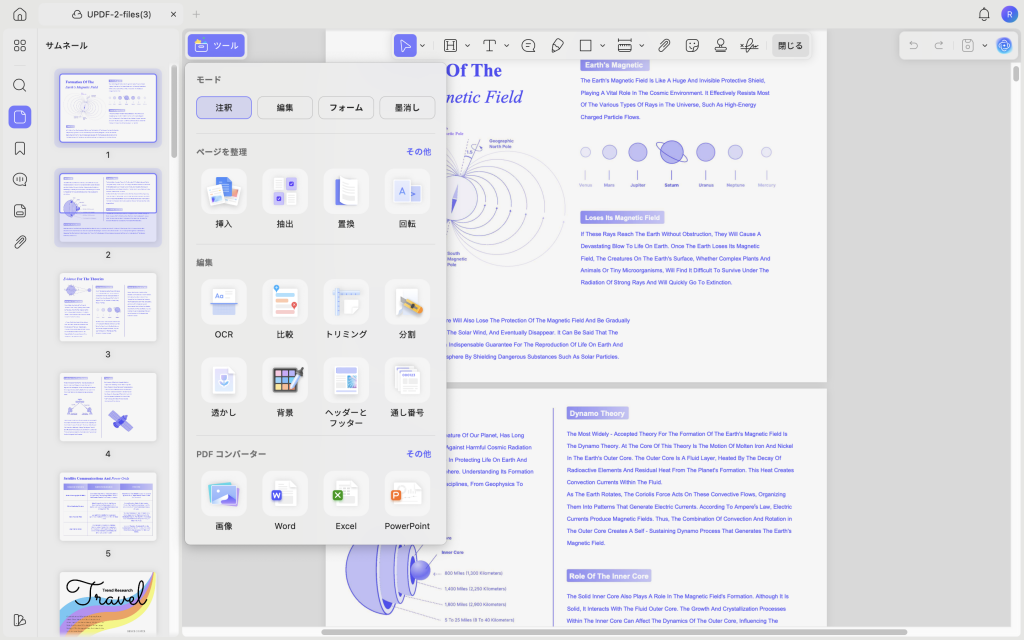Select the thumbnails panel icon
1024x640 pixels.
click(20, 117)
